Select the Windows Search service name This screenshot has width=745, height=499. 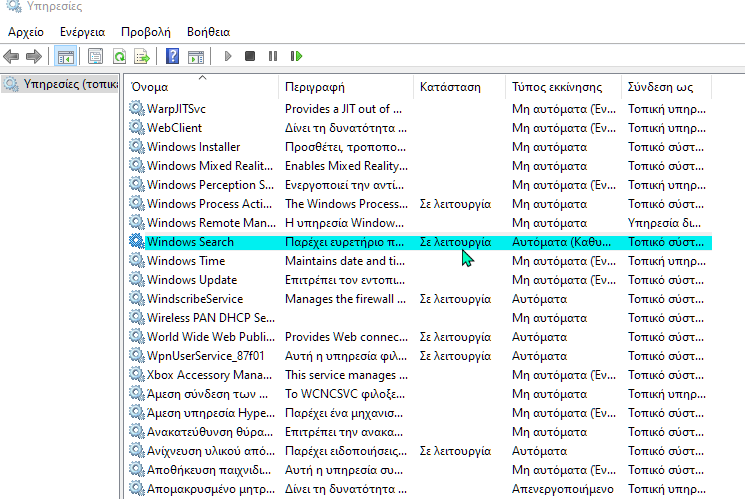tap(190, 242)
